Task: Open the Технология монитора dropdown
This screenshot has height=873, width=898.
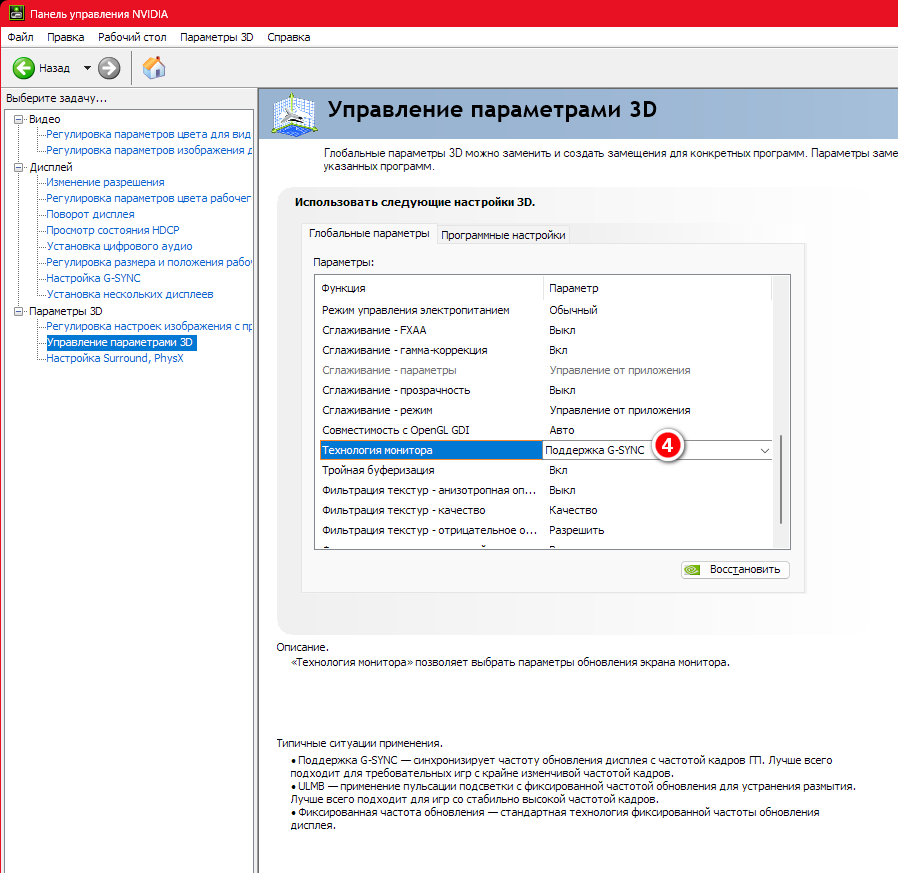Action: 764,451
